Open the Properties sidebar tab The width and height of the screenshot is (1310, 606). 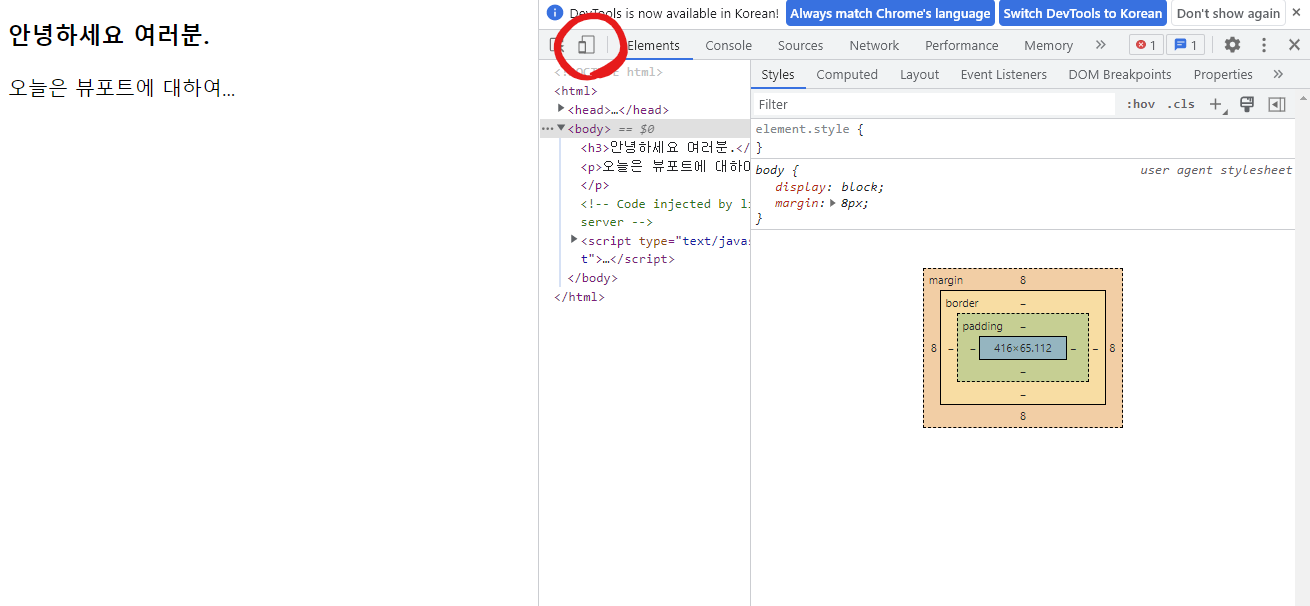click(1223, 74)
